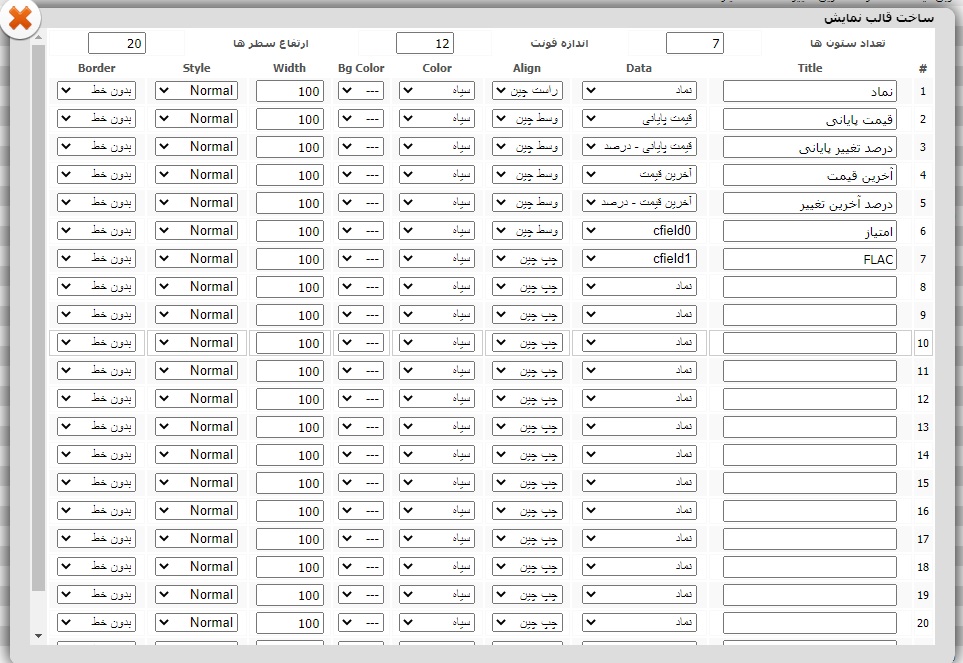This screenshot has height=663, width=963.
Task: Open the Border dropdown in row 1
Action: coord(96,90)
